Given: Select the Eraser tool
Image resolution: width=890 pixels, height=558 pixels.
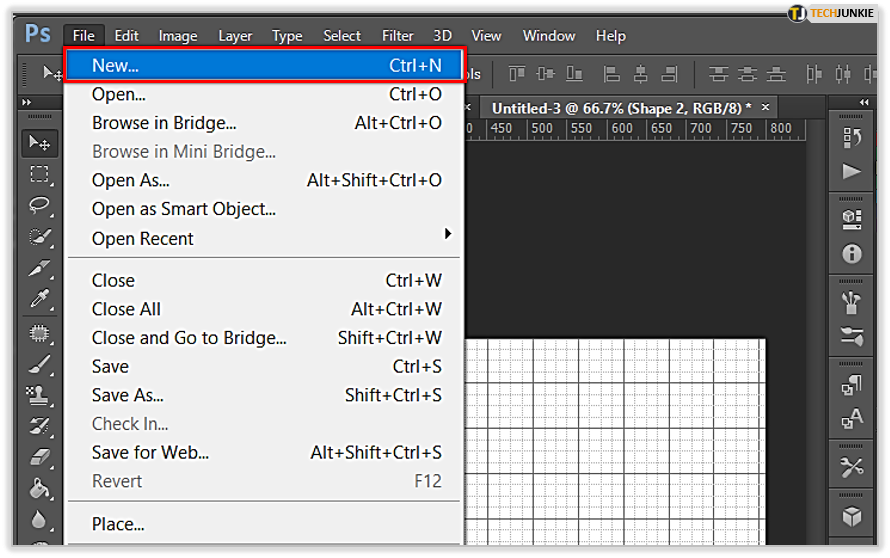Looking at the screenshot, I should pyautogui.click(x=39, y=457).
